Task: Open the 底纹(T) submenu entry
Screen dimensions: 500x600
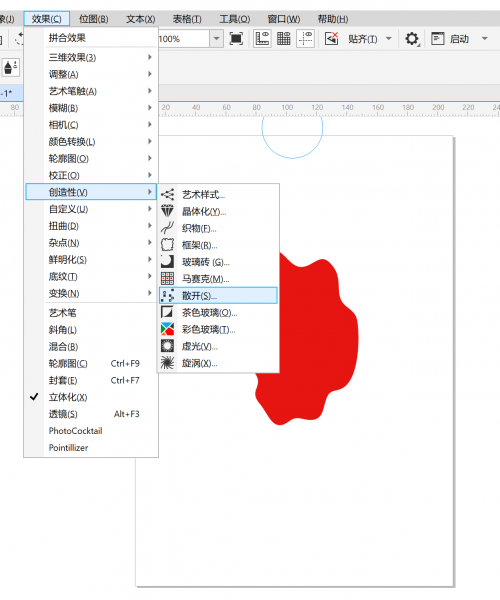Action: 91,276
